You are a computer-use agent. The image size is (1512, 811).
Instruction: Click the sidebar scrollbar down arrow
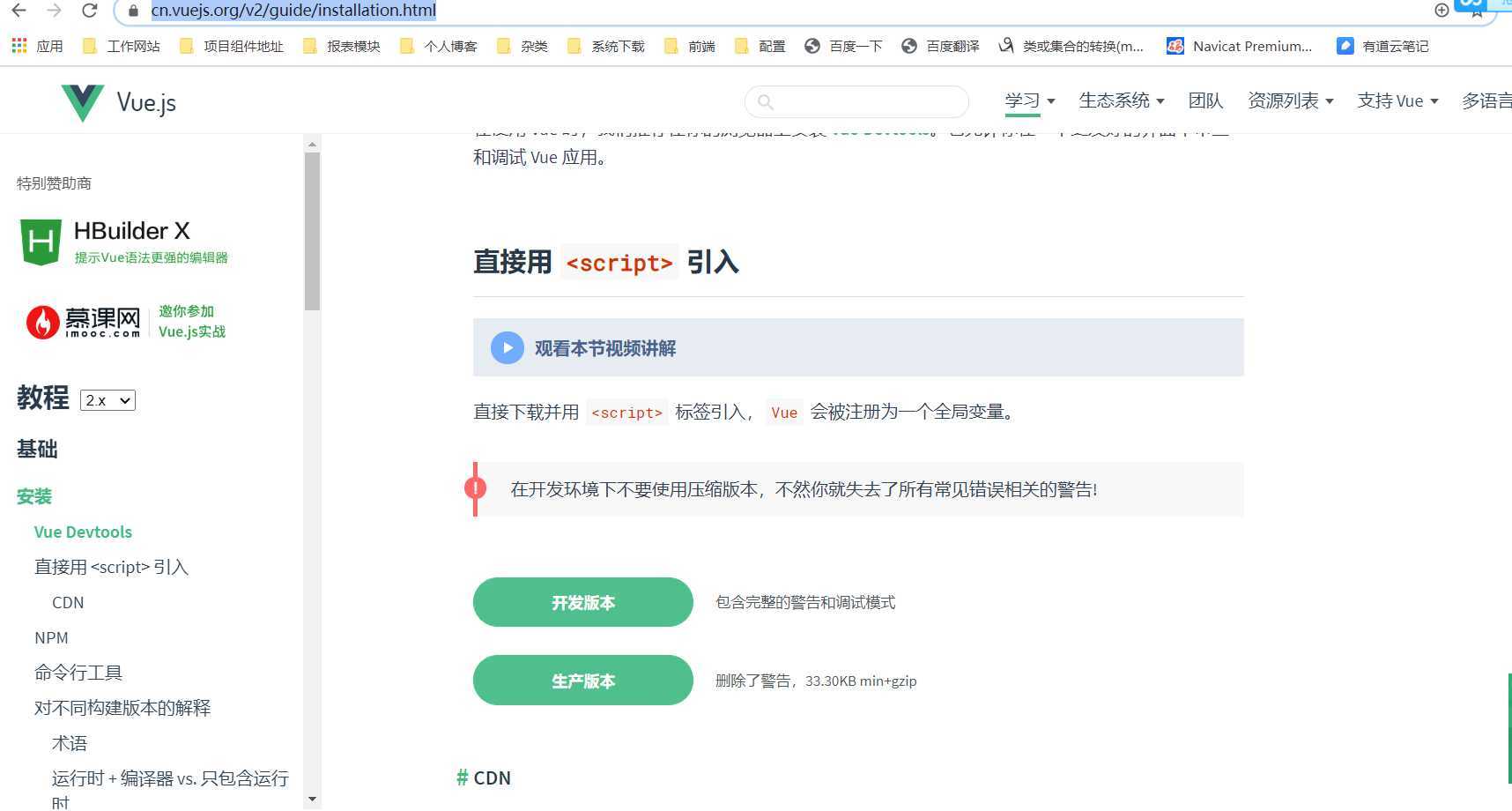pos(312,800)
